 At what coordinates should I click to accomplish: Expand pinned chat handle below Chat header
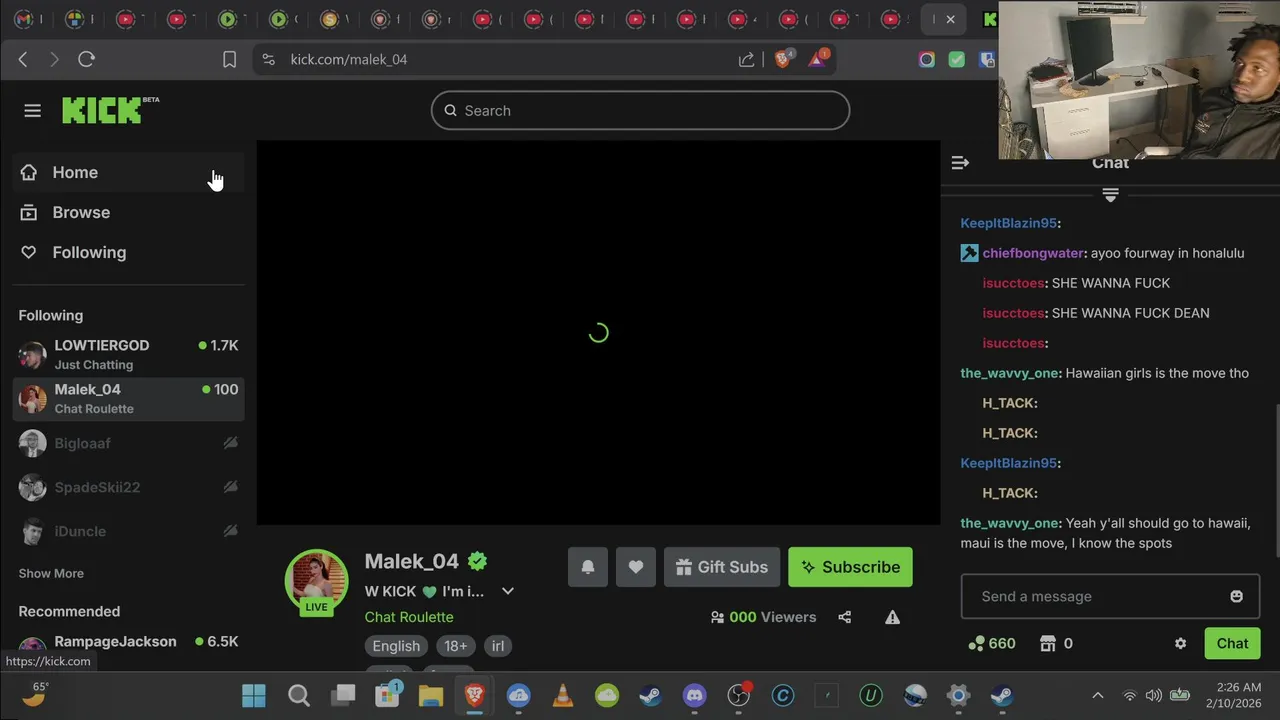coord(1110,195)
